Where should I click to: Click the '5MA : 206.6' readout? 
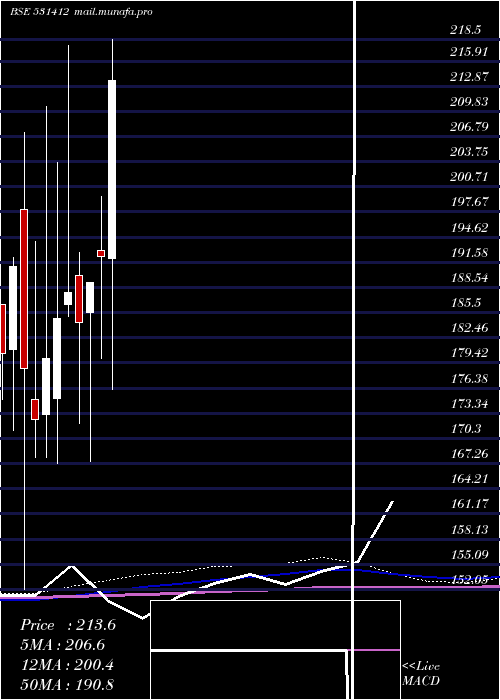pyautogui.click(x=63, y=645)
